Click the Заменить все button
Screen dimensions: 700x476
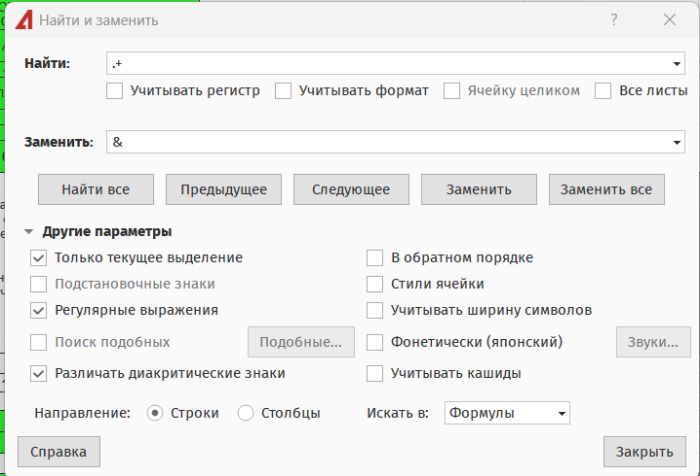pyautogui.click(x=607, y=190)
